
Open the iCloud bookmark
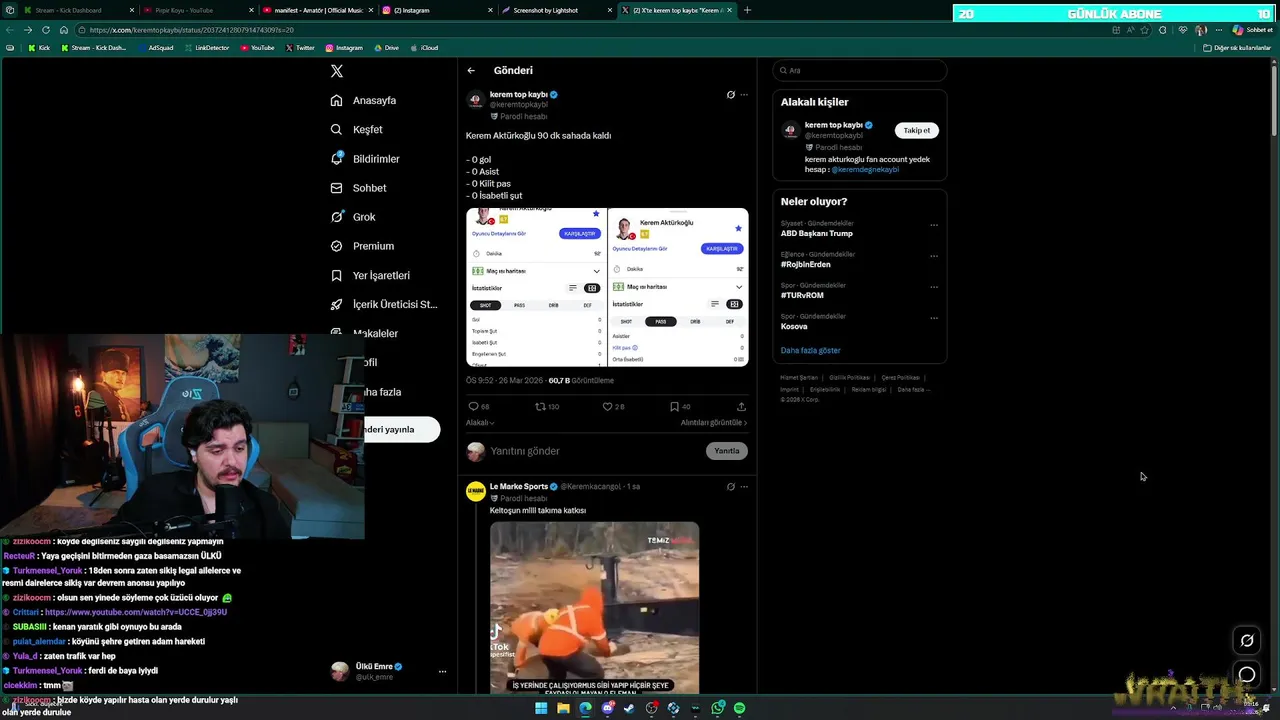424,48
